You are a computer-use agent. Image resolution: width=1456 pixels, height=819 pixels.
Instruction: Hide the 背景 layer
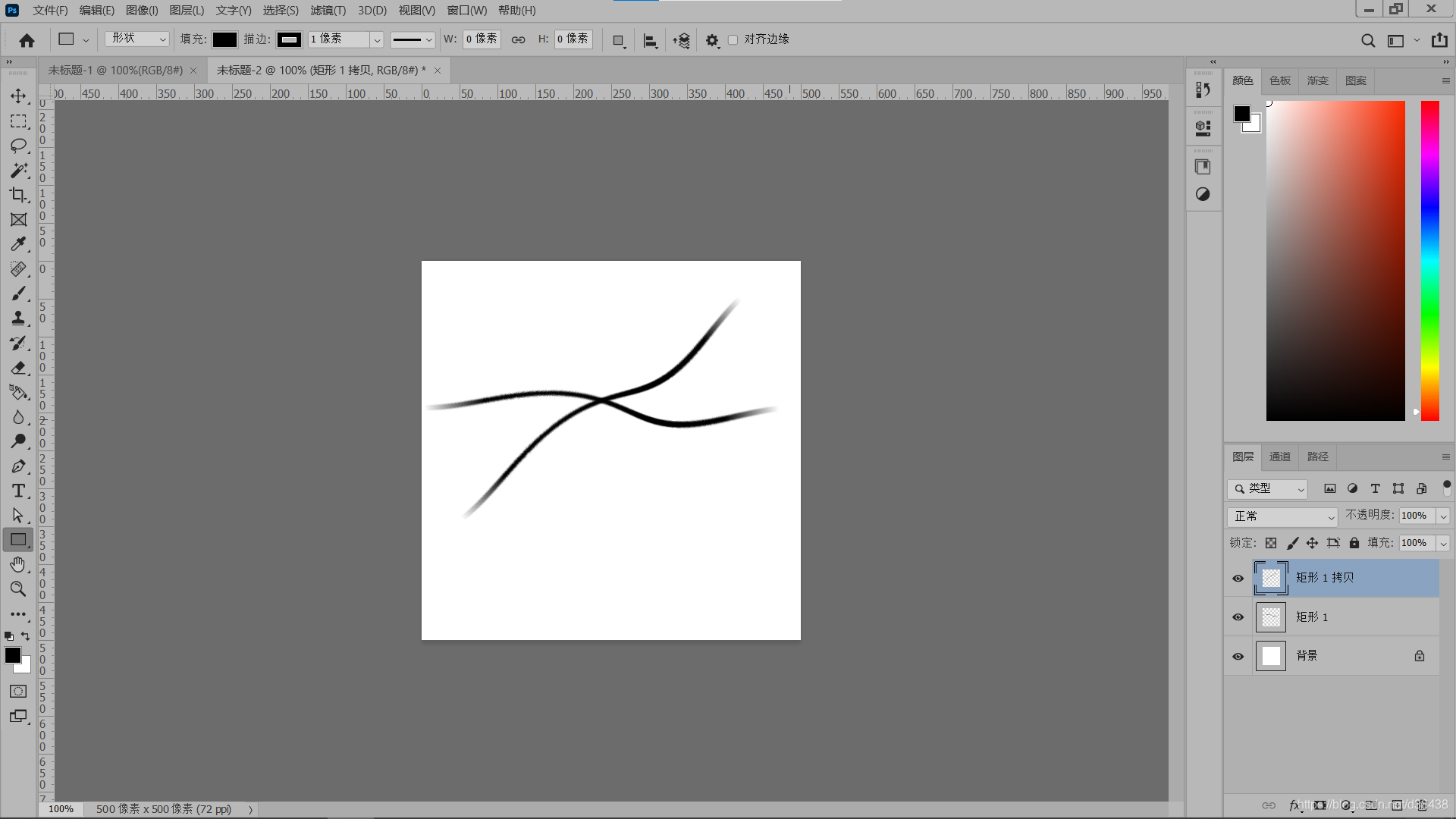(1238, 657)
